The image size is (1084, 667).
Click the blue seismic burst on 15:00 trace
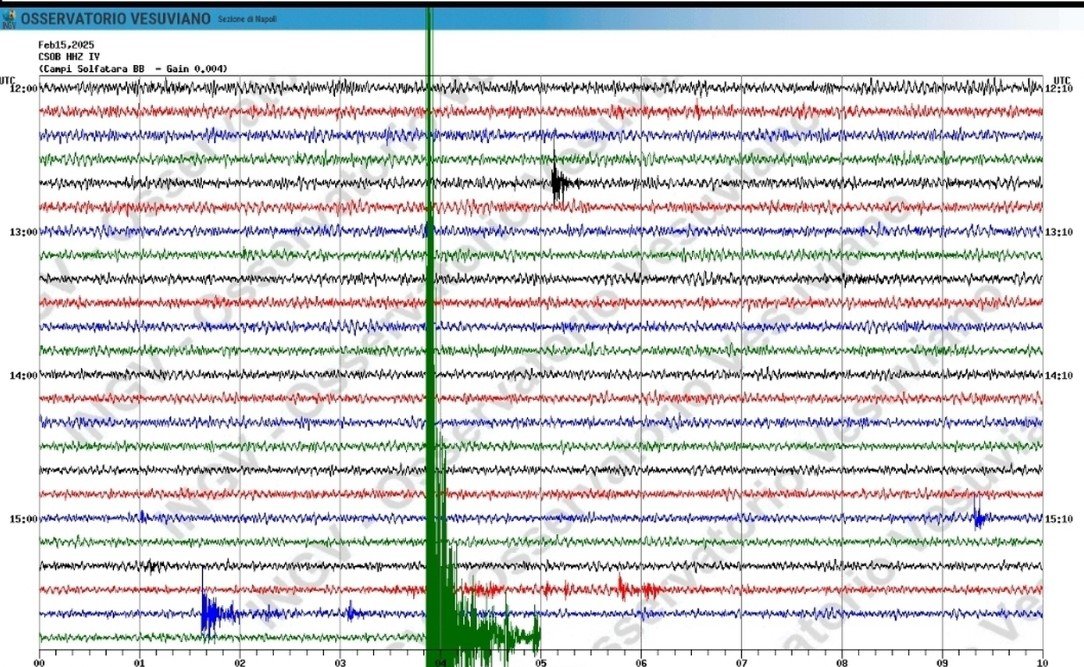click(979, 517)
